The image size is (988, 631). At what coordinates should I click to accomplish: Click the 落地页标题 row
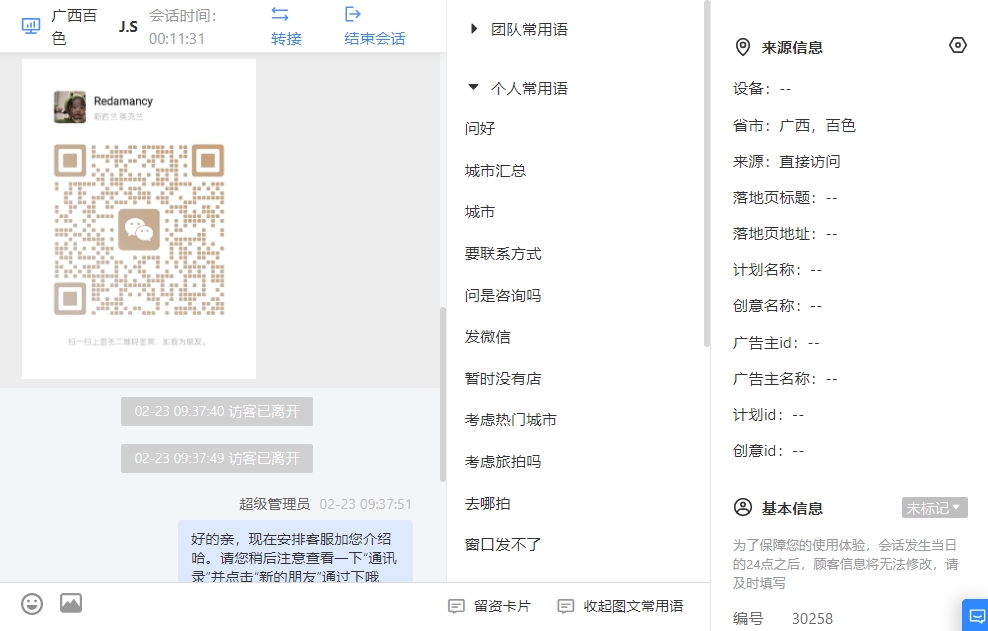click(x=785, y=198)
